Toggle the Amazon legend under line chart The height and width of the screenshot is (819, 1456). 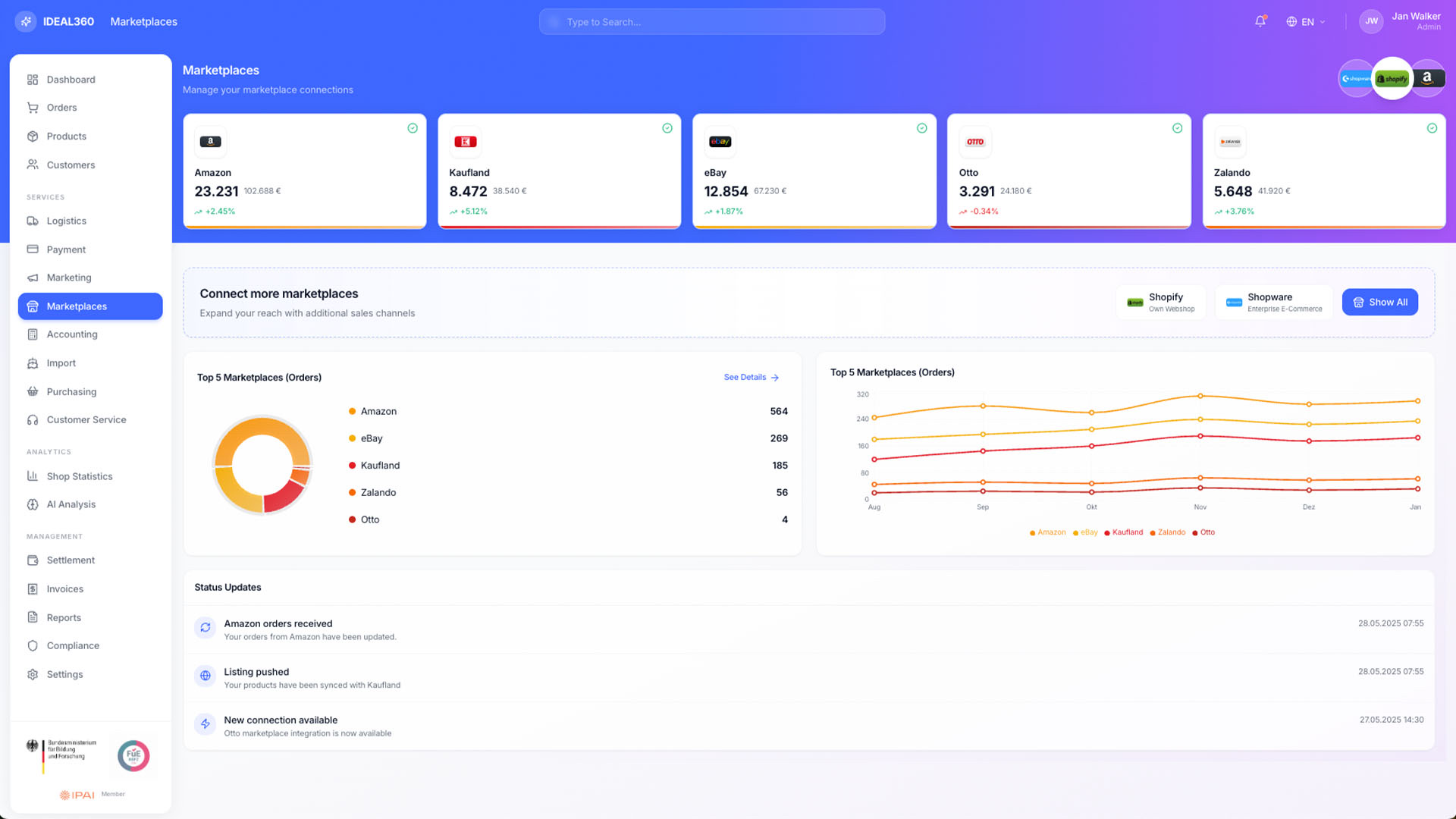(1047, 532)
